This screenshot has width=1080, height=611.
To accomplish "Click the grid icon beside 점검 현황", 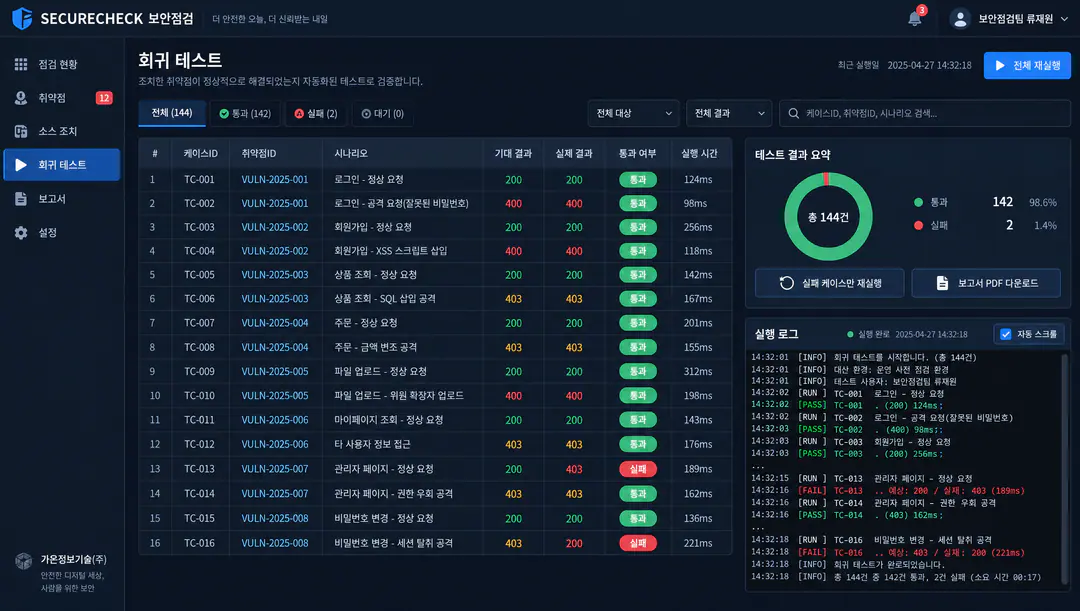I will coord(21,64).
